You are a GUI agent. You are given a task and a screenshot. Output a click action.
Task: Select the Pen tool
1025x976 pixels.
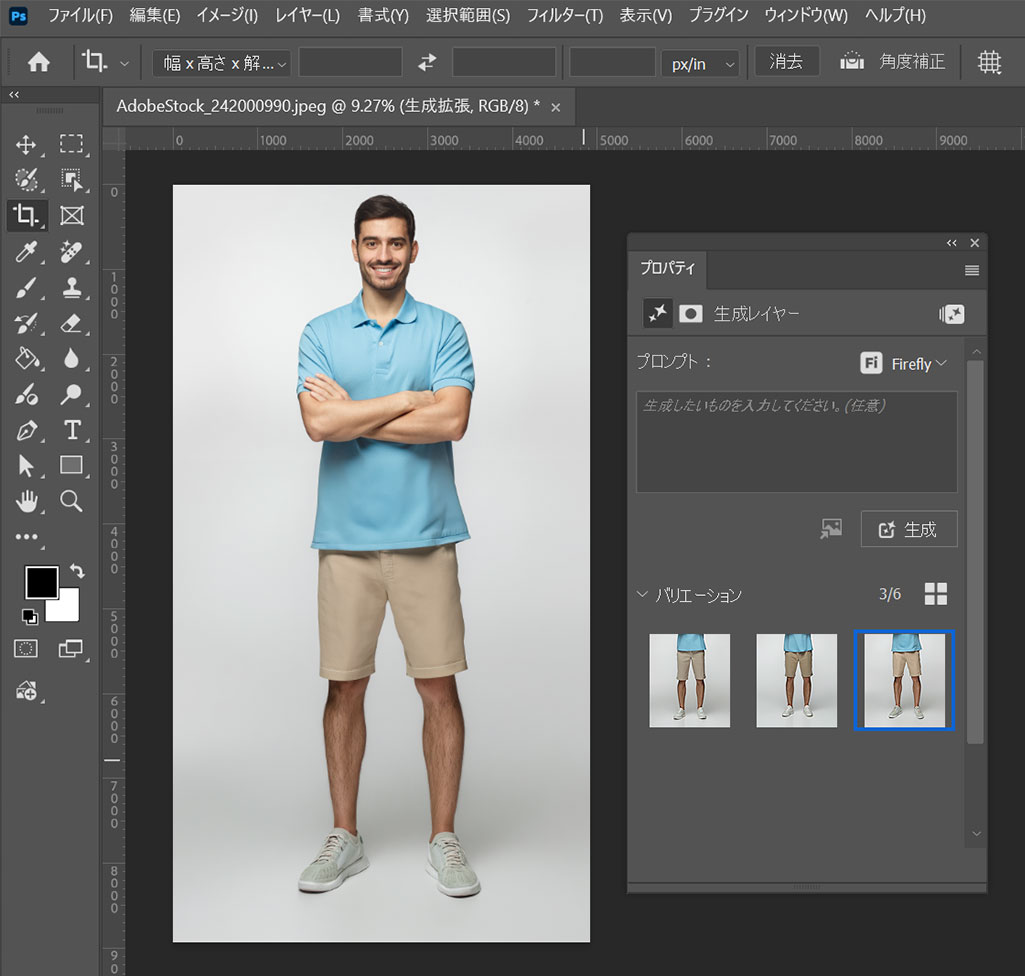click(x=26, y=430)
